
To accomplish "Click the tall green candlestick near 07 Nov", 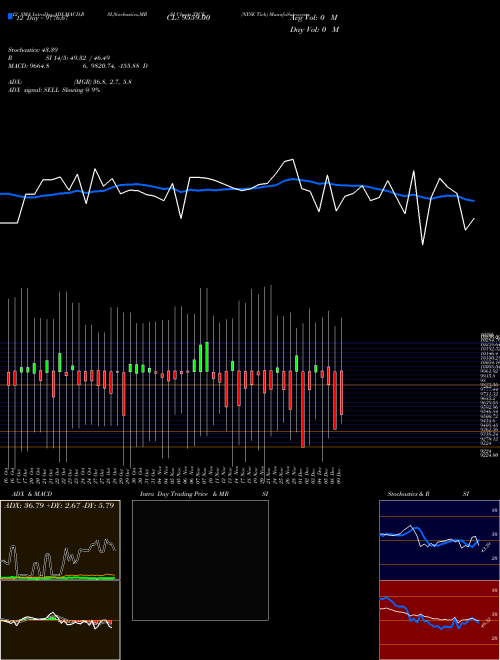I will [x=207, y=357].
